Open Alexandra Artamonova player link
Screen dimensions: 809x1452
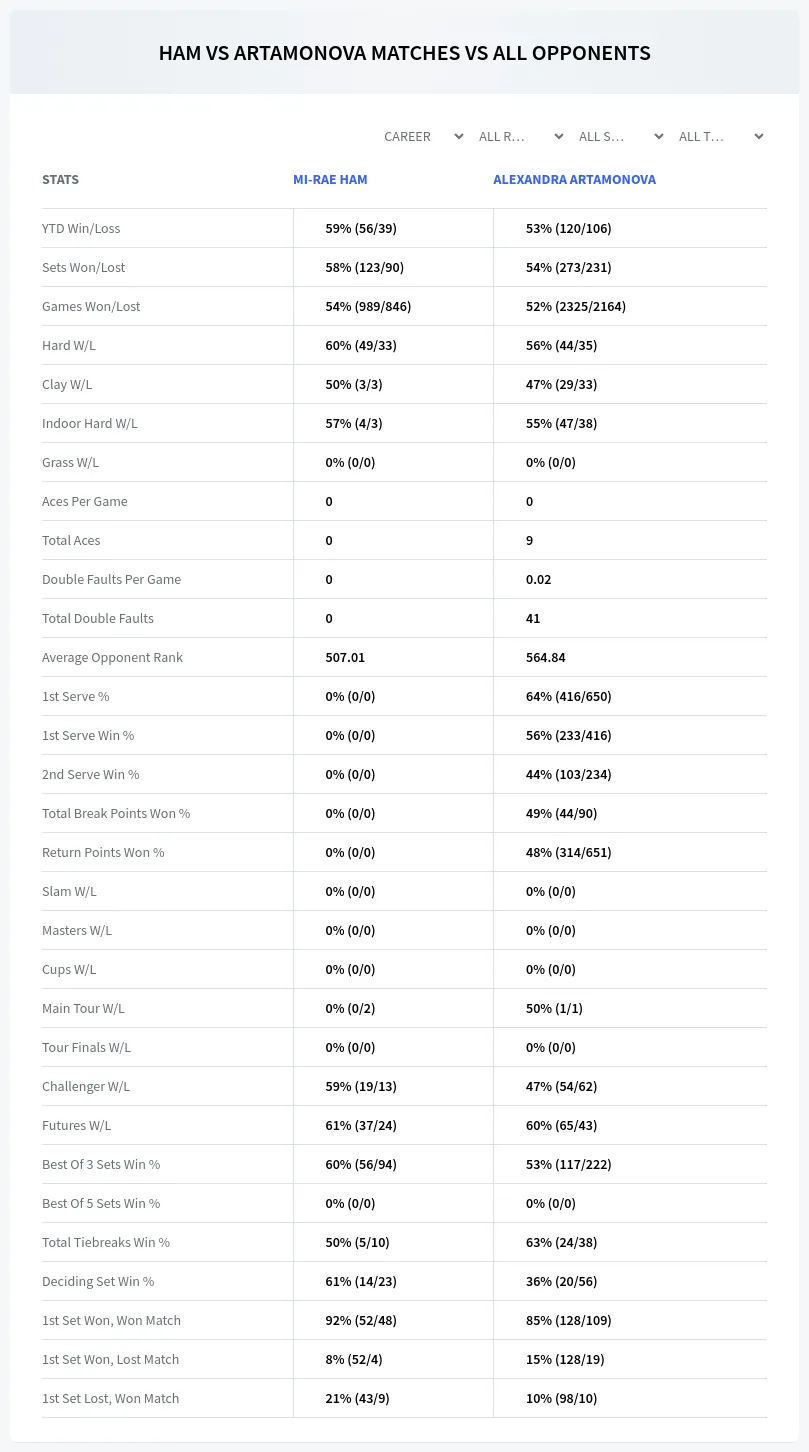[x=574, y=180]
